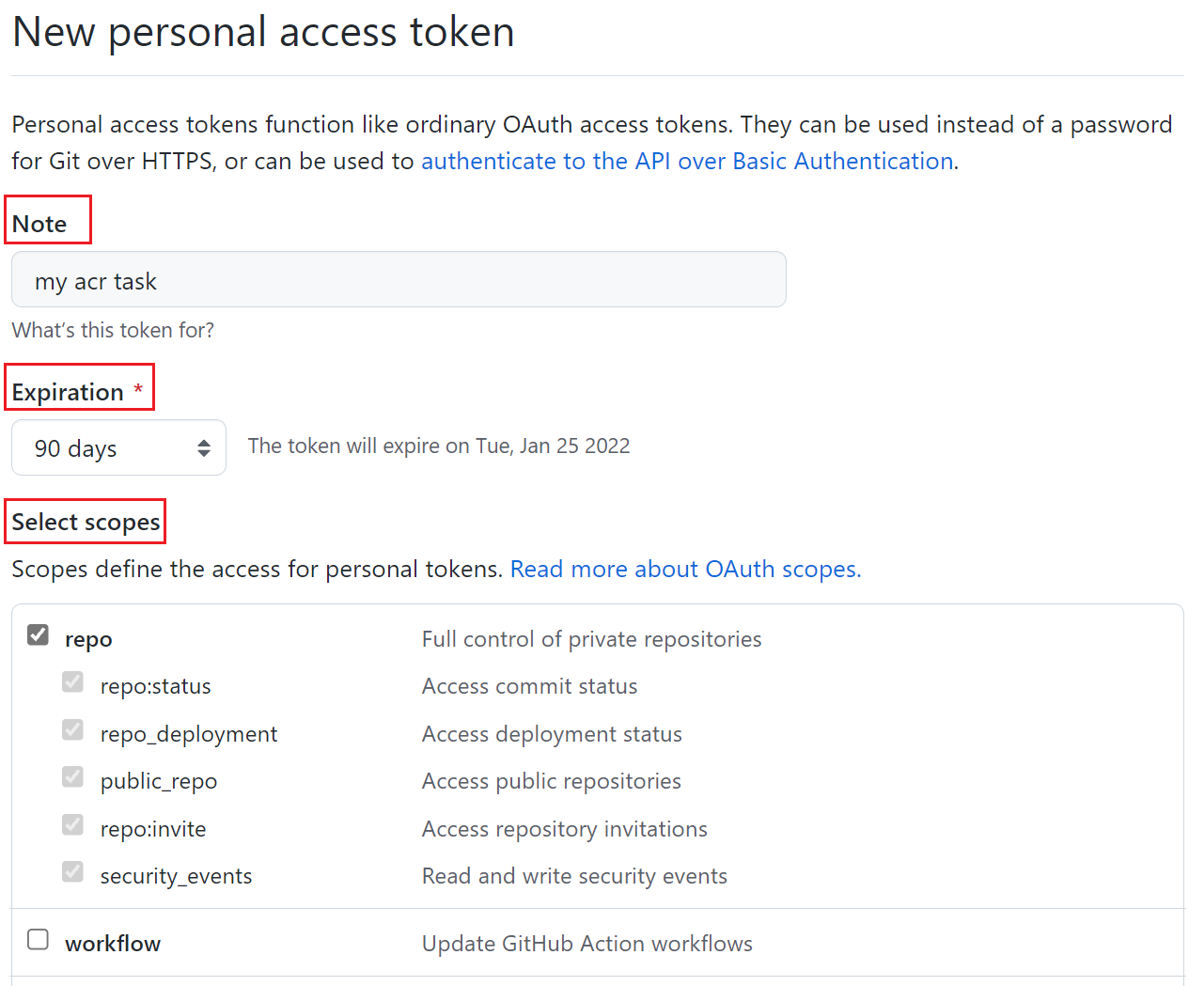1204x986 pixels.
Task: Open 'Read more about OAuth scopes' link
Action: pos(685,570)
